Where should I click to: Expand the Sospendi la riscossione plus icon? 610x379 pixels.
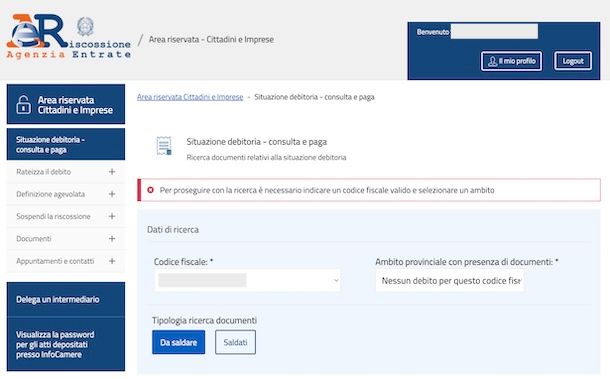tap(112, 216)
